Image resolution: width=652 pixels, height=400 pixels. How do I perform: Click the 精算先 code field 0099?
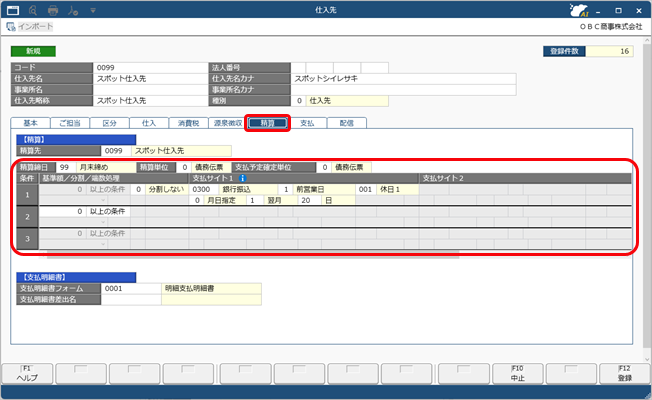coord(116,151)
